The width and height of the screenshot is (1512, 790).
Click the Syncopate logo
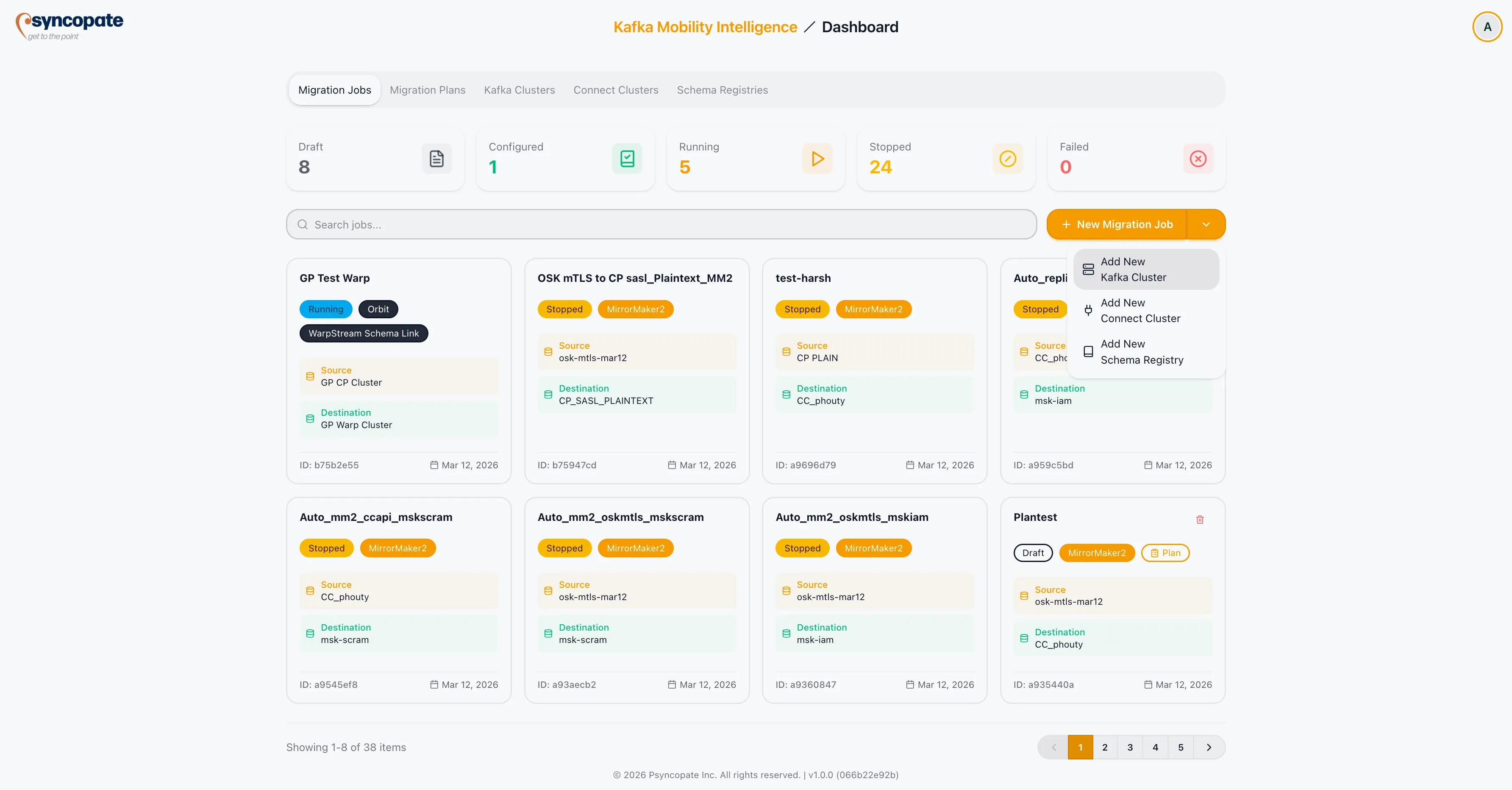point(69,26)
